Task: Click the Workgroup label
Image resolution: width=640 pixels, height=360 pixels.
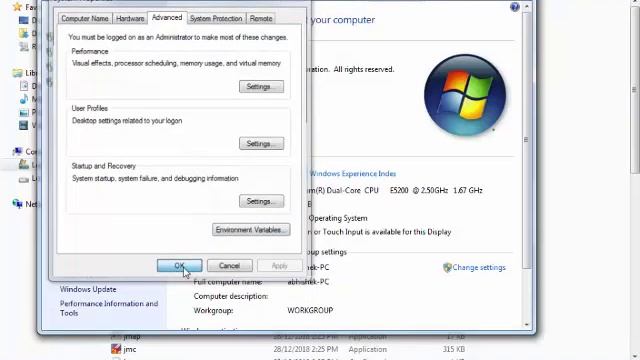Action: [x=213, y=311]
